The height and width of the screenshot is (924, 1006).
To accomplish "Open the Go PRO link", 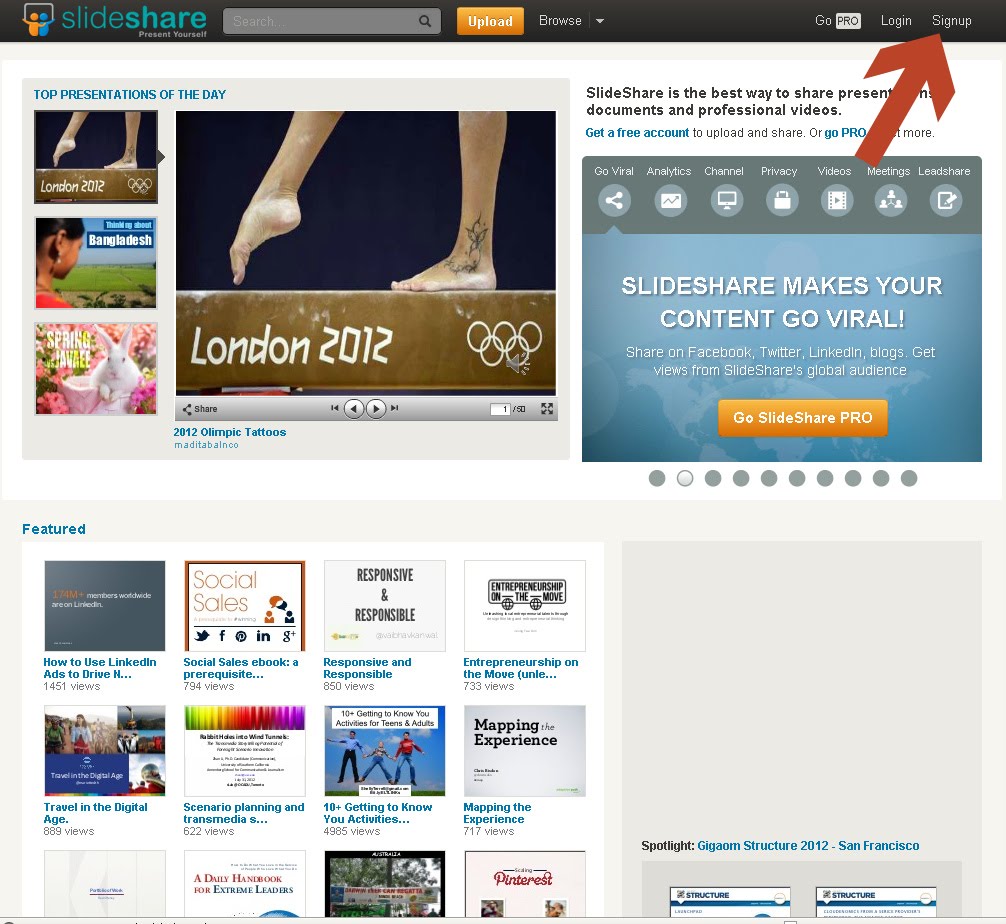I will point(838,21).
